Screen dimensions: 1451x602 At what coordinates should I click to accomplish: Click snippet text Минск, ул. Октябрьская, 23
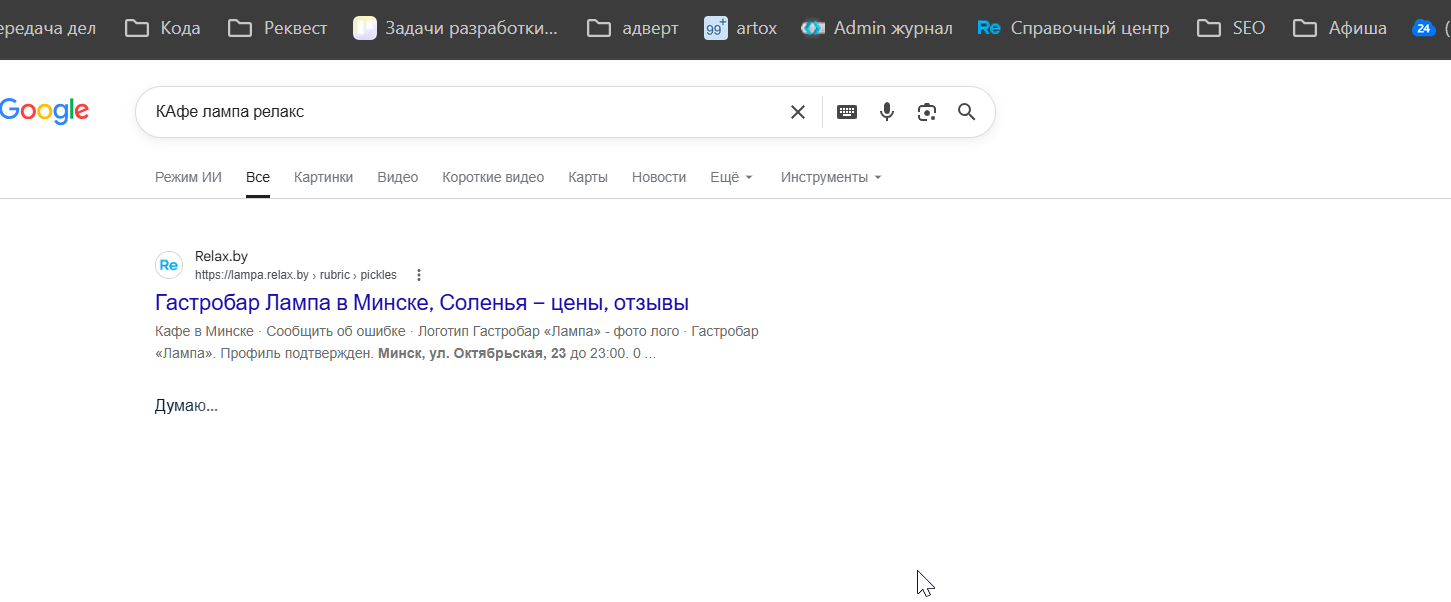pyautogui.click(x=472, y=353)
